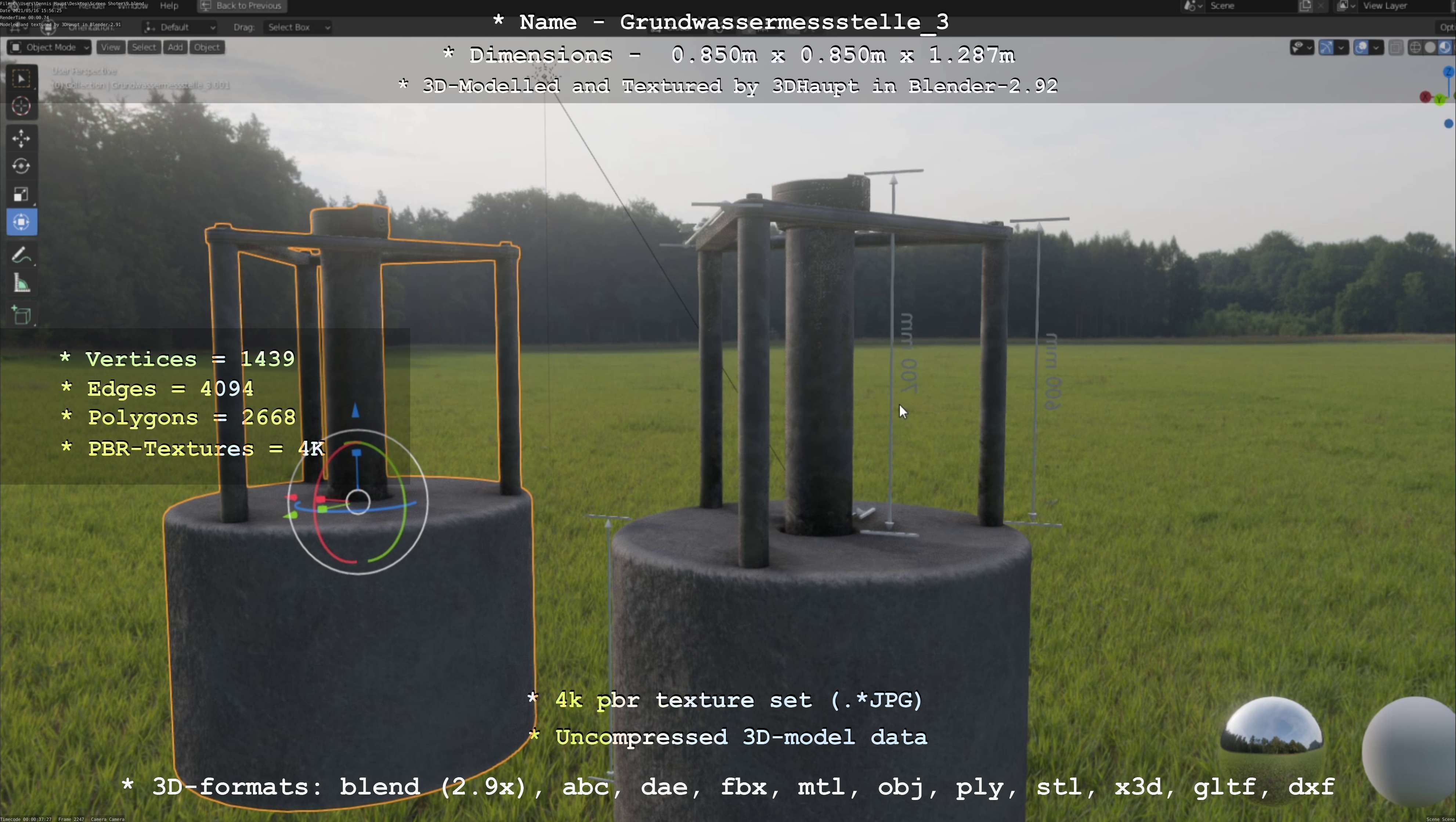Click the blue Z axis on navigation gizmo
The image size is (1456, 822).
tap(1449, 72)
